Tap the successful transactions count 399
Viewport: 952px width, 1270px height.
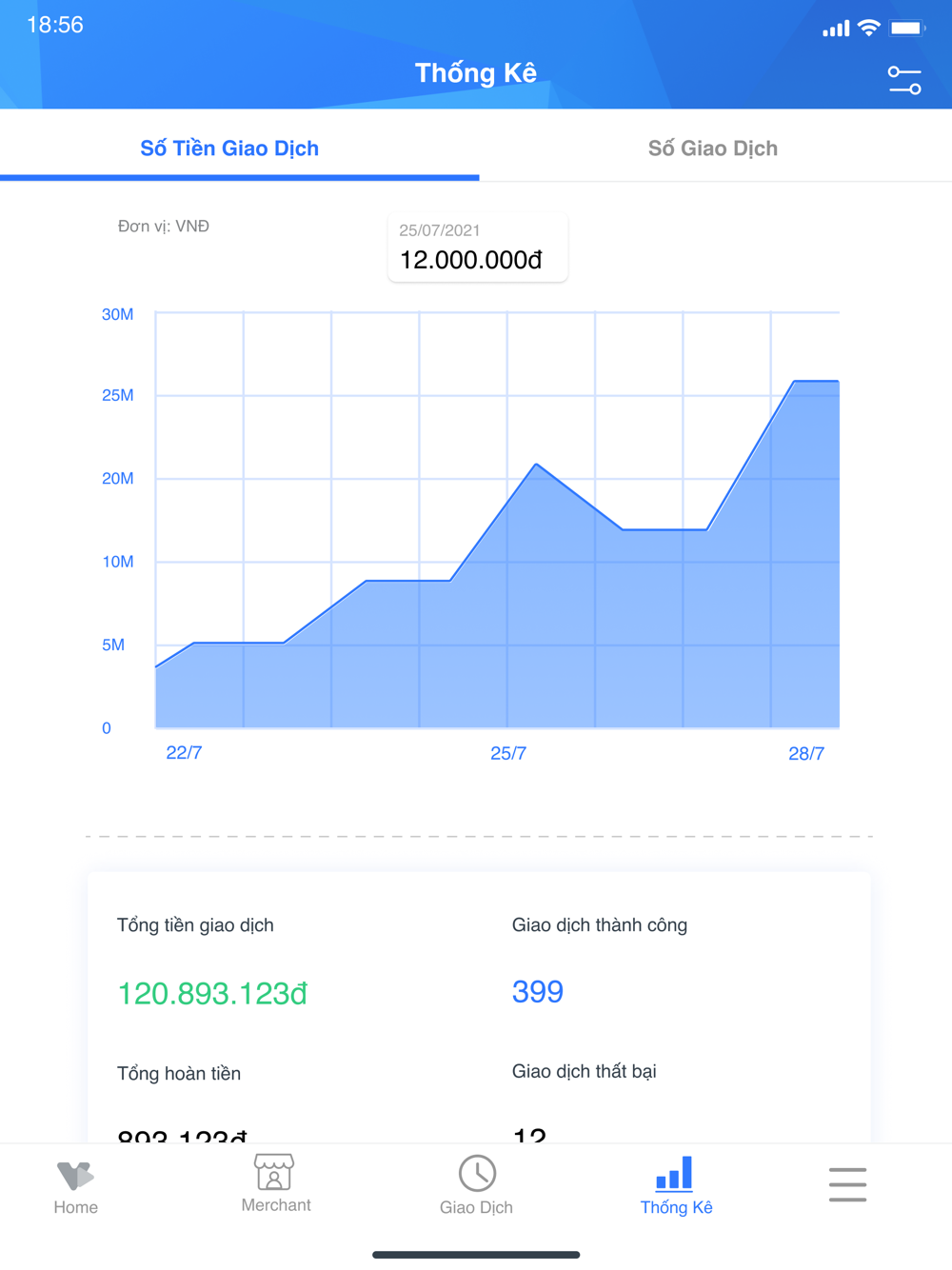click(x=538, y=992)
